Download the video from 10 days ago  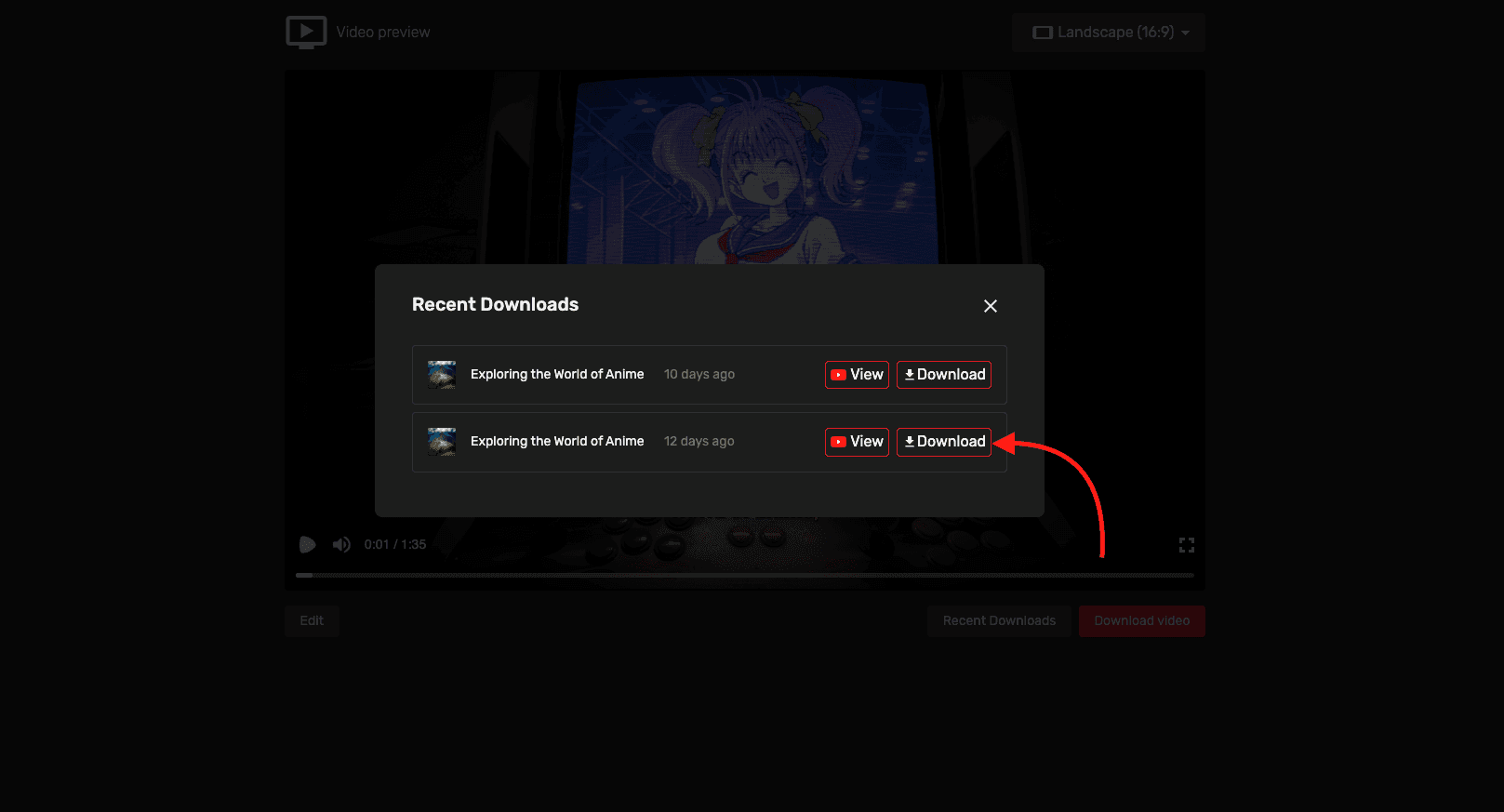click(x=944, y=375)
